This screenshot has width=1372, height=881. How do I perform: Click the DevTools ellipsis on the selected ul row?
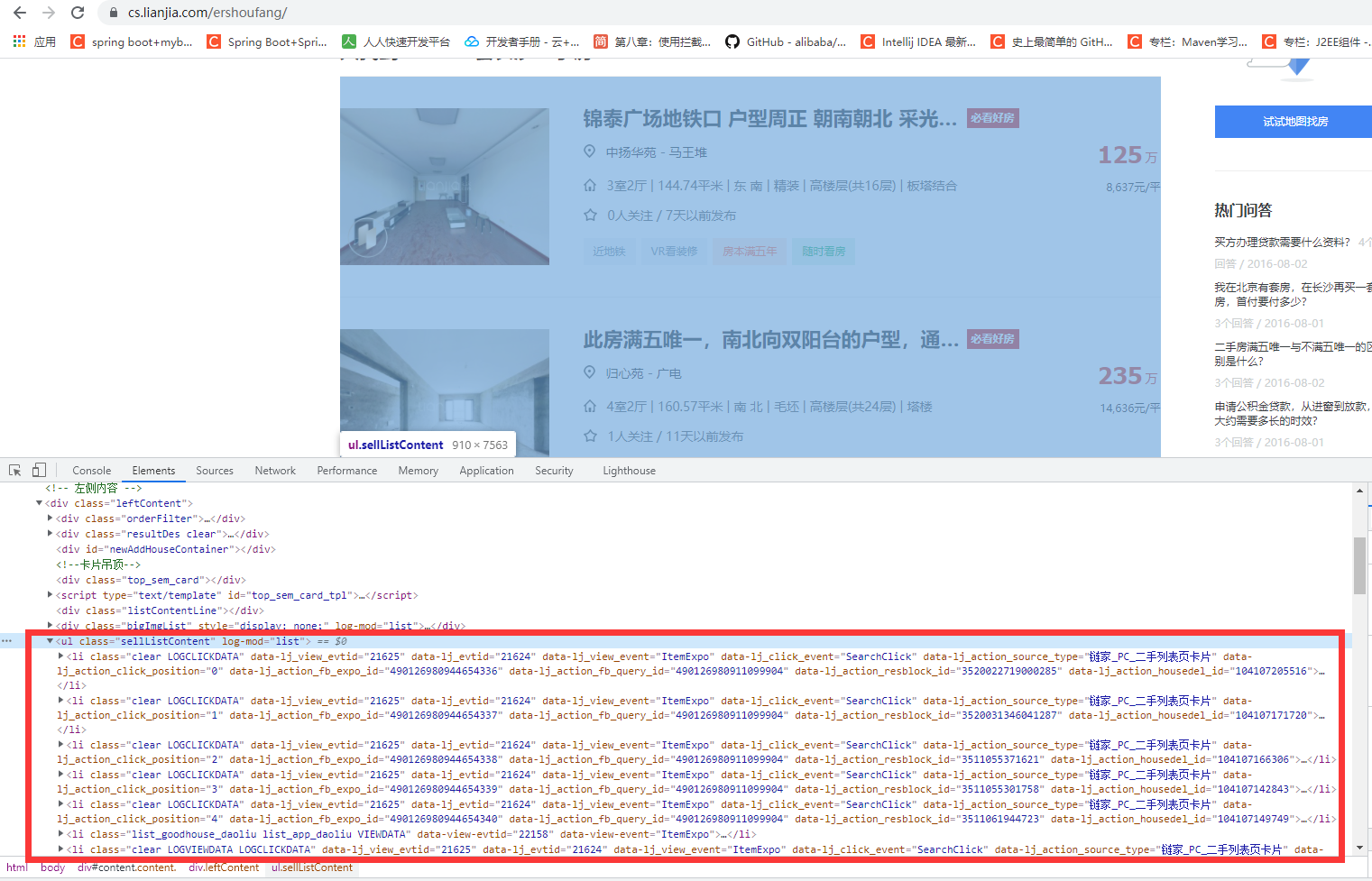[x=7, y=641]
